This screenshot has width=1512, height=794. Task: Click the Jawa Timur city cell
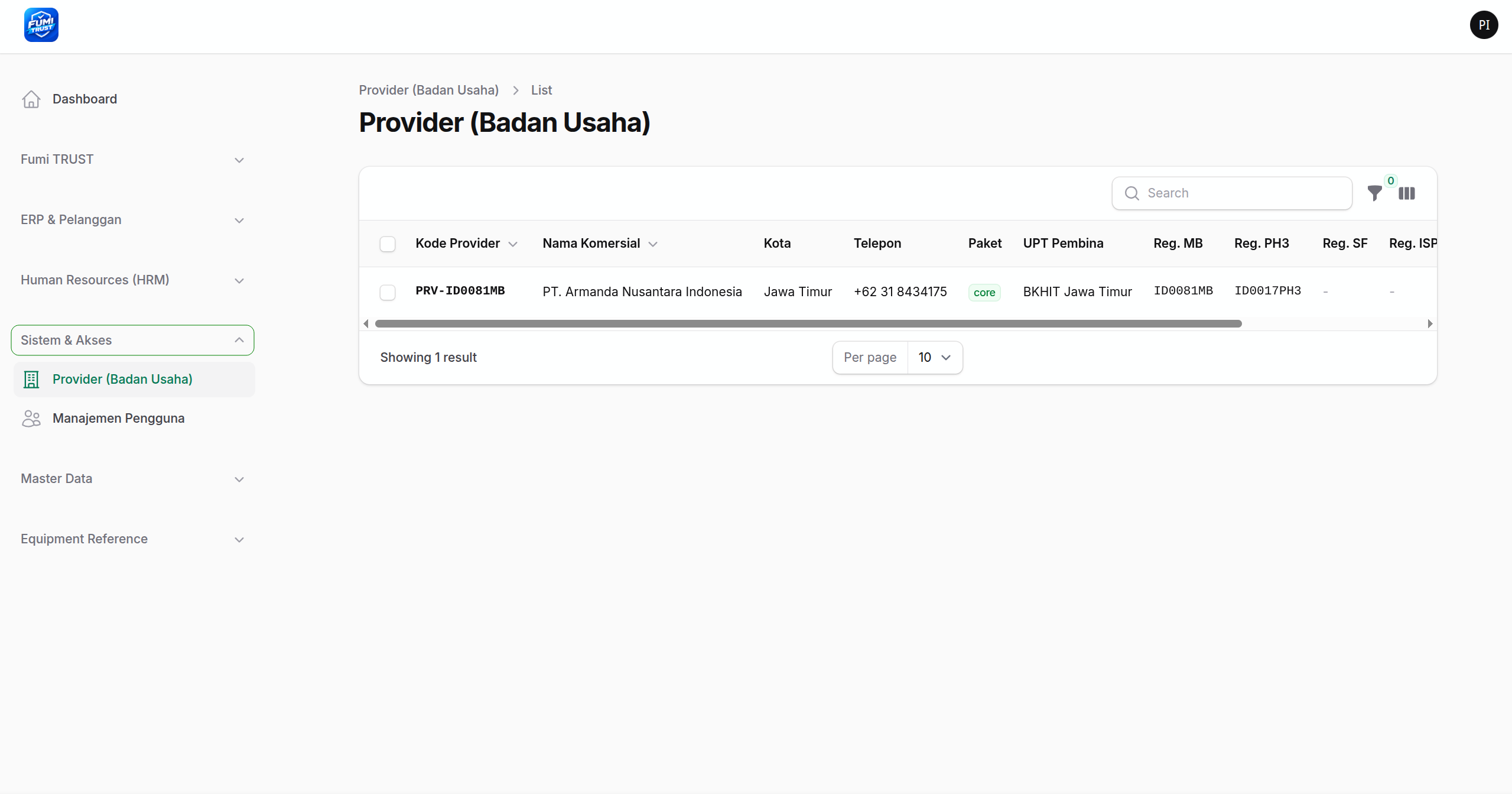(798, 292)
